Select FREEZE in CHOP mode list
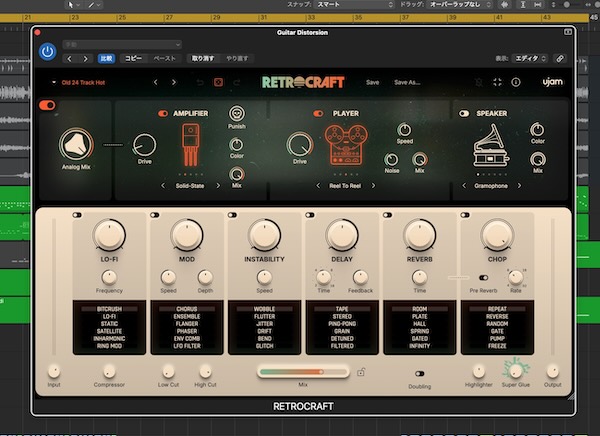 coord(497,346)
